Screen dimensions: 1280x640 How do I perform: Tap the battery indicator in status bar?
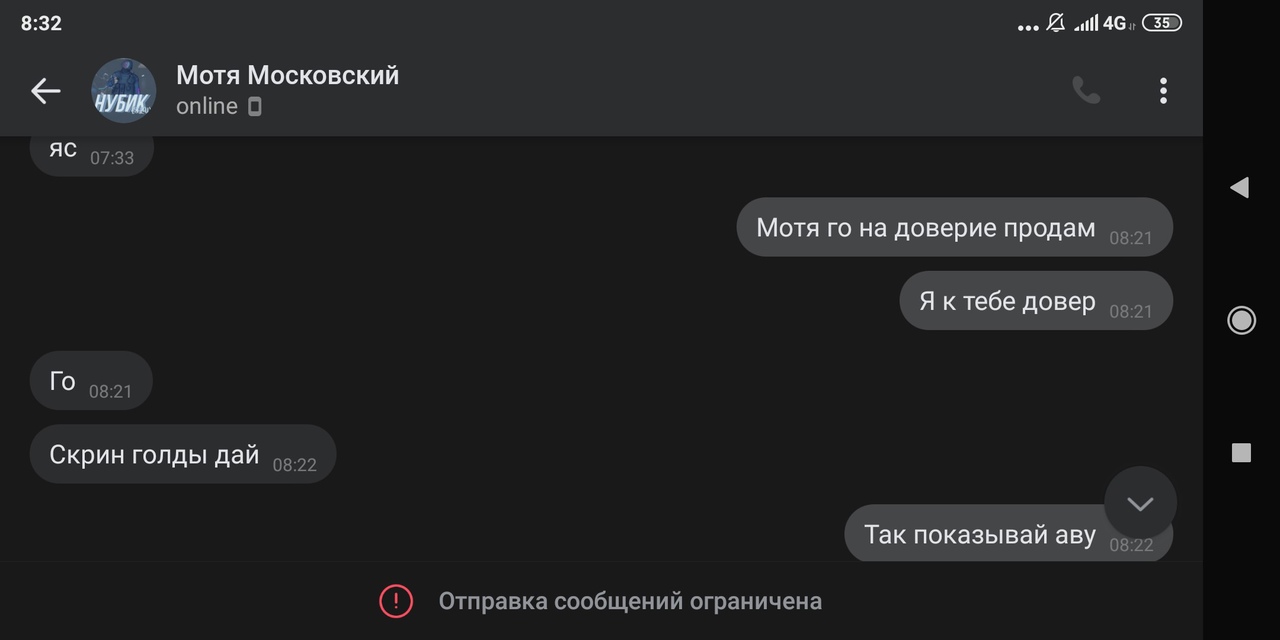point(1161,23)
